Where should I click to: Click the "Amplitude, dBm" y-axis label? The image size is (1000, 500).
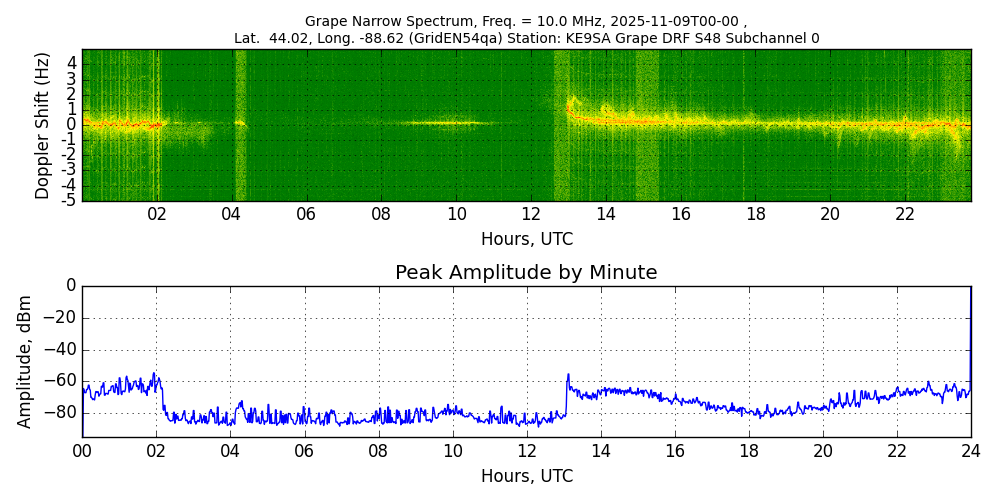(25, 361)
